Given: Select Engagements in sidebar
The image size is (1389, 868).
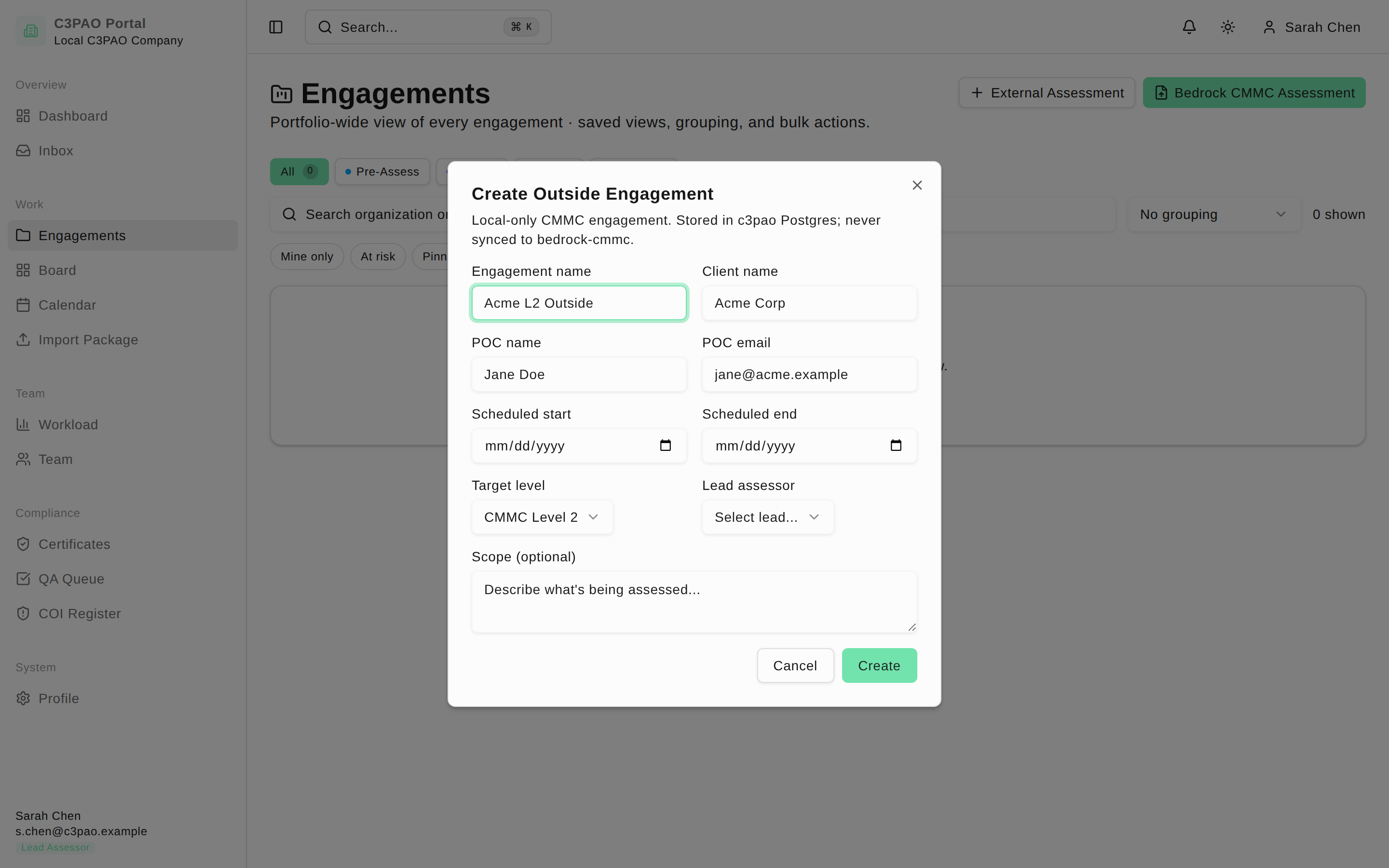Looking at the screenshot, I should coord(123,235).
